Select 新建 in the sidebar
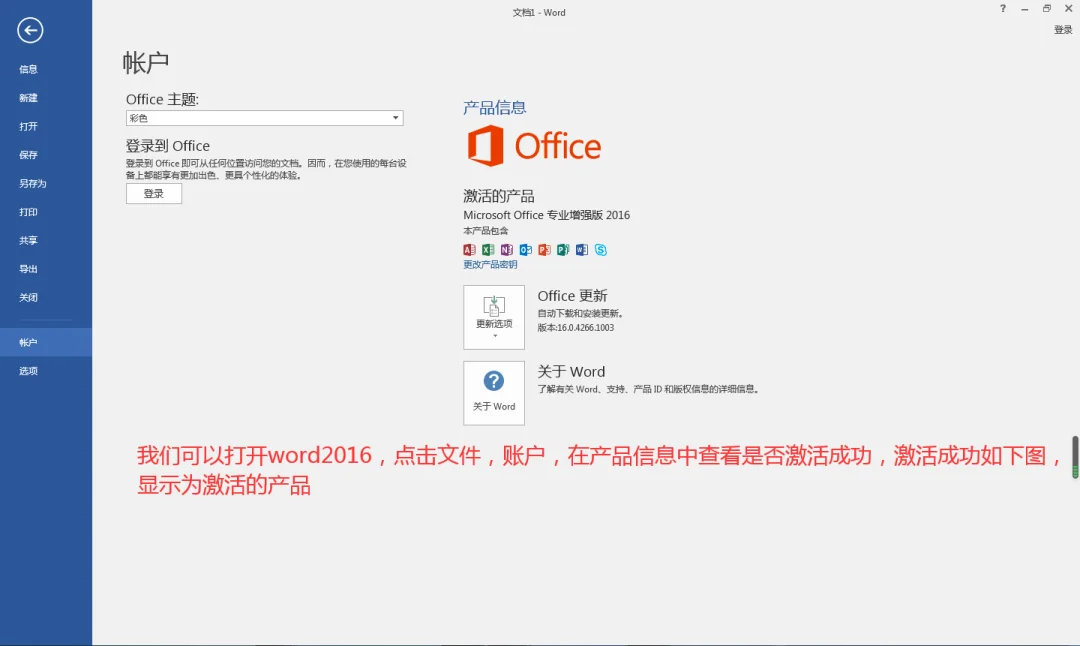 [x=28, y=98]
